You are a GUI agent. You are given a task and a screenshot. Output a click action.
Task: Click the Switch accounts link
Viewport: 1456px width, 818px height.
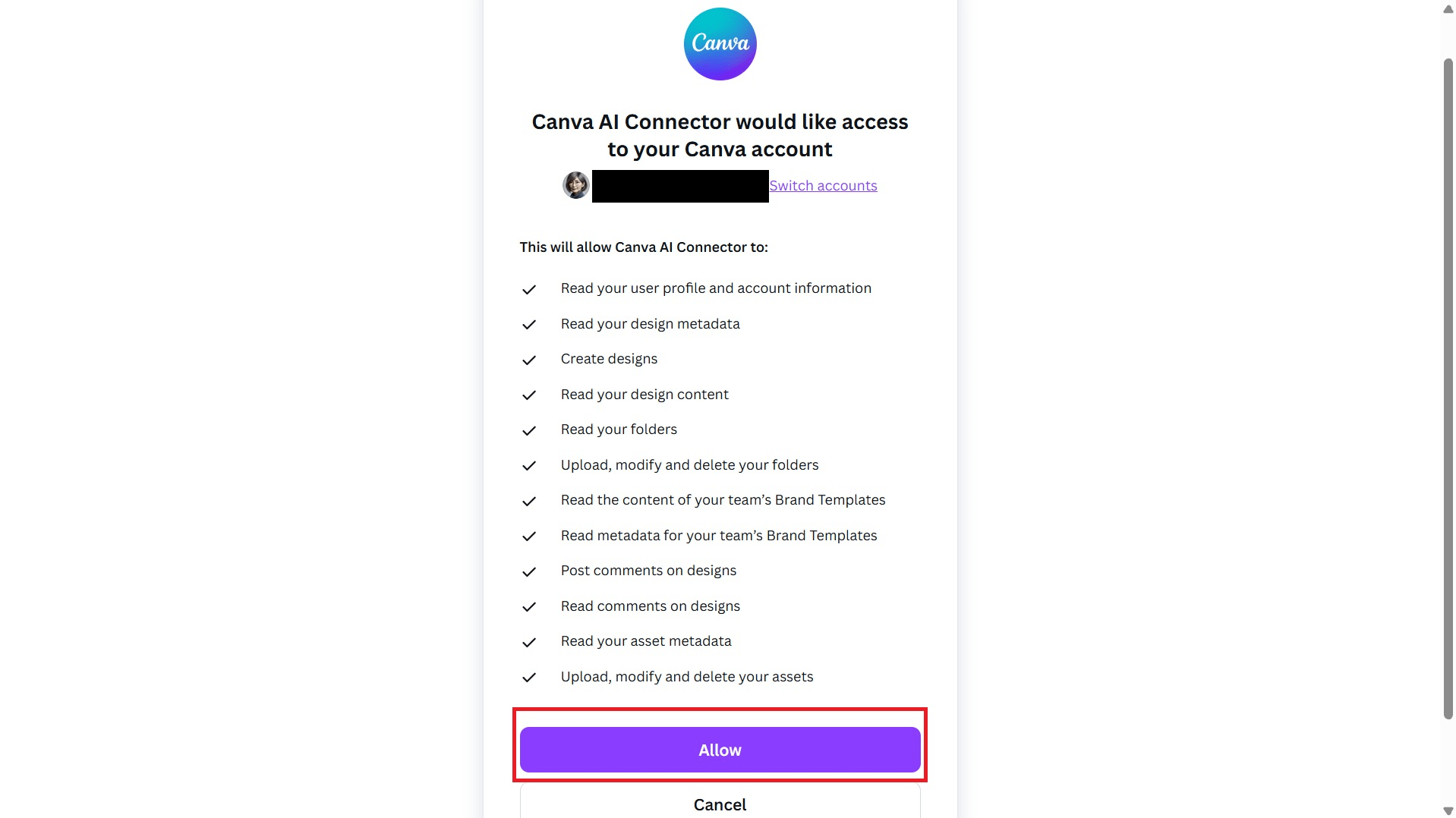coord(823,186)
